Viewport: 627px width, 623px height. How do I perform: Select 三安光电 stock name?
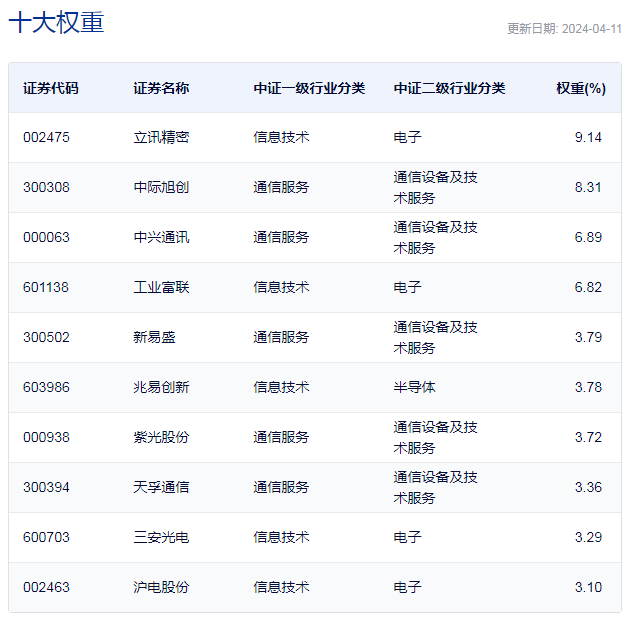click(x=161, y=537)
